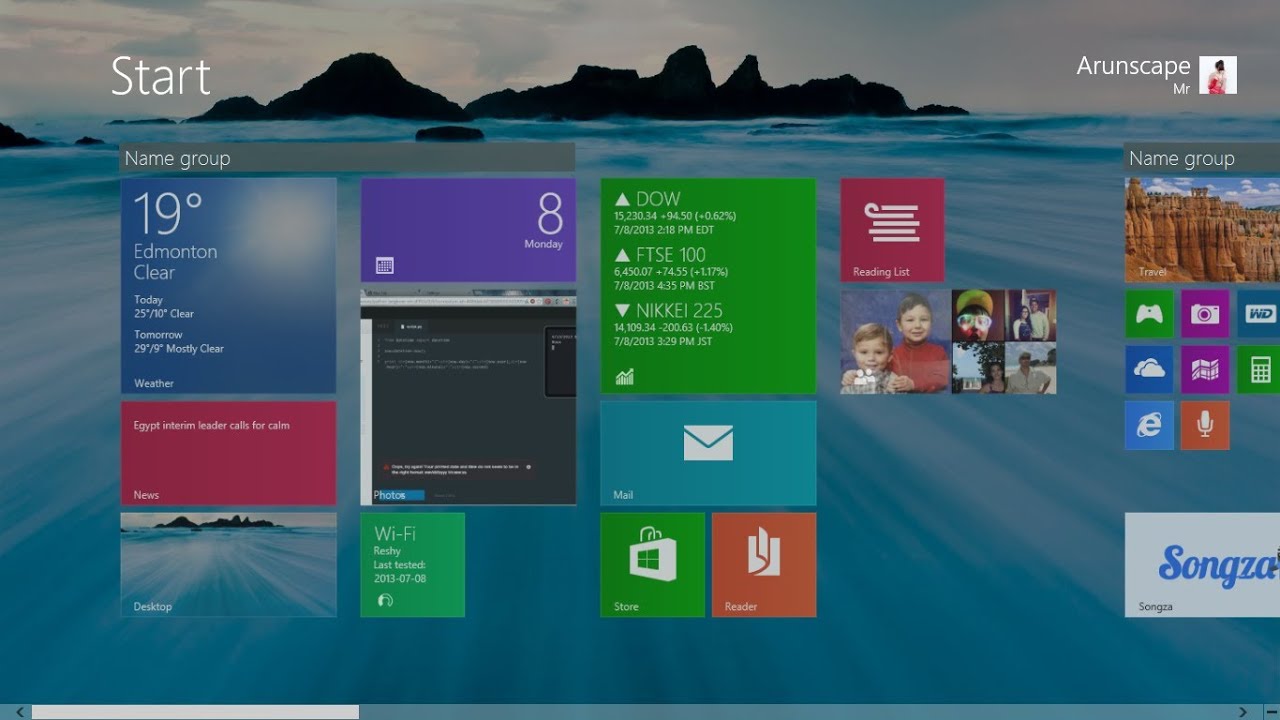Launch the Songza tile

click(x=1202, y=565)
